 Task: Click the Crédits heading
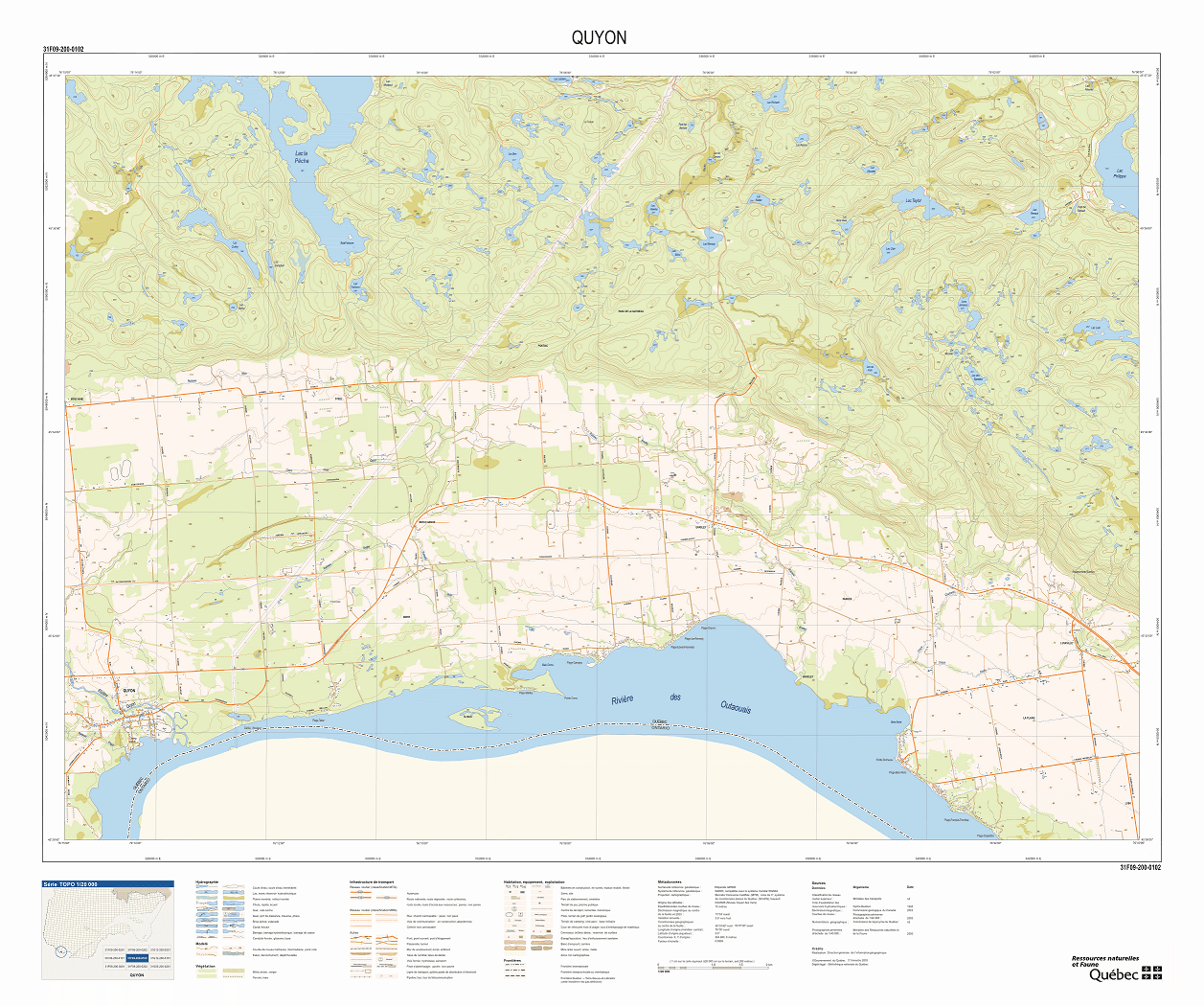coord(817,949)
